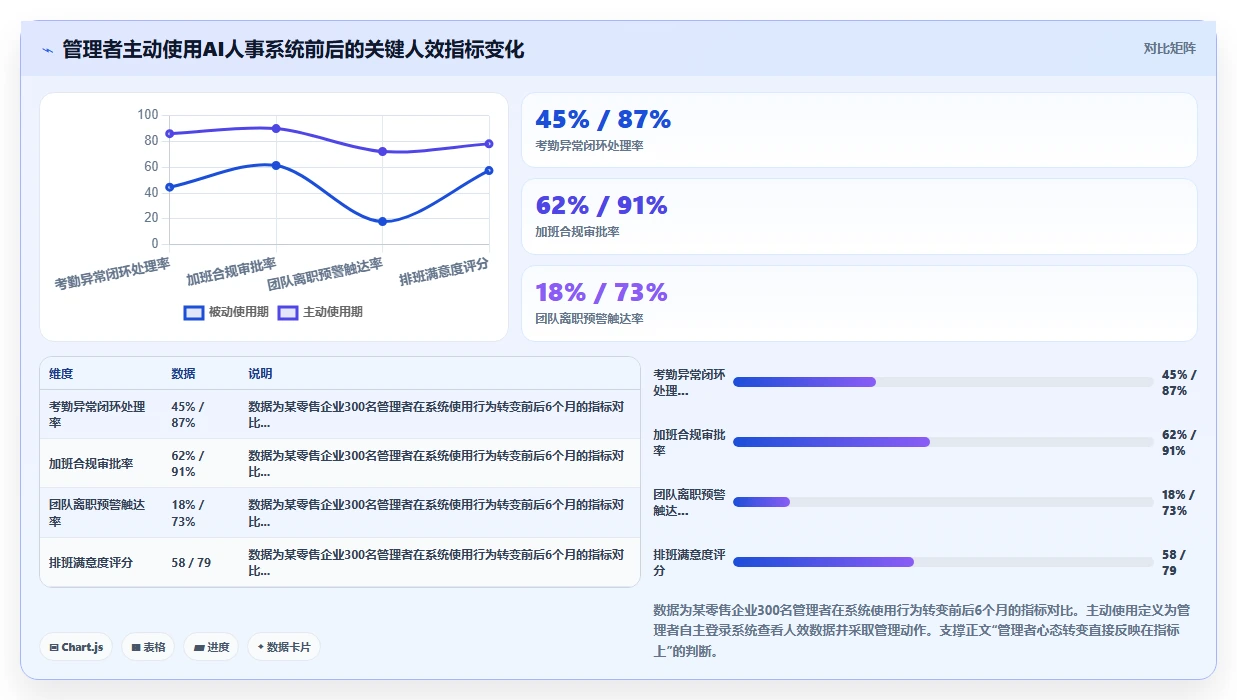Image resolution: width=1237 pixels, height=700 pixels.
Task: Click purple data point at 加班合规审批率 on chart
Action: click(x=276, y=128)
